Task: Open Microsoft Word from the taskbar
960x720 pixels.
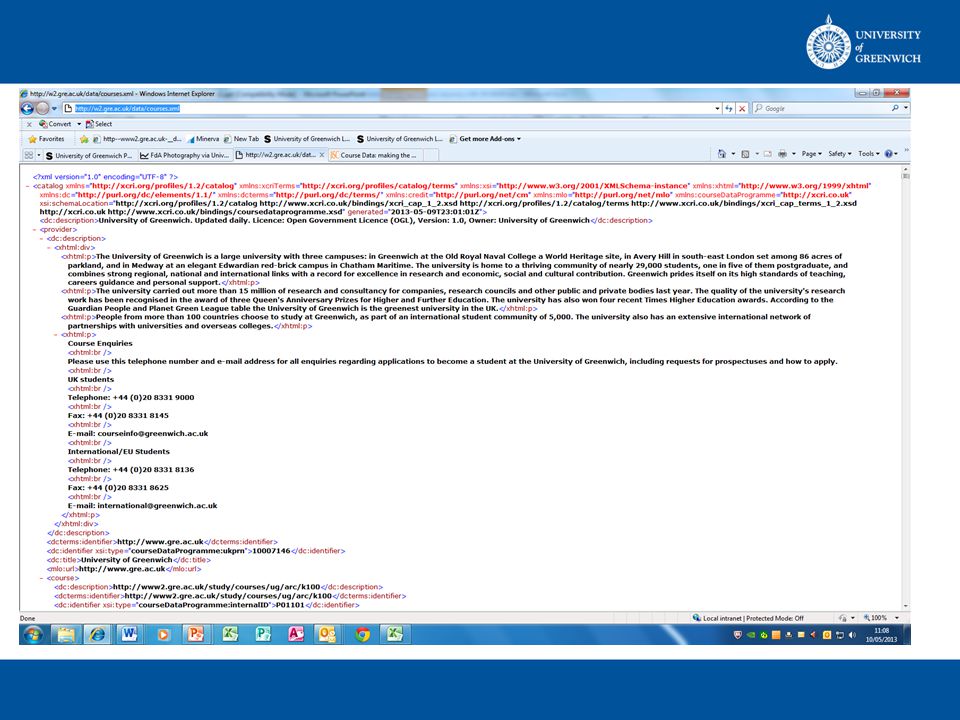Action: tap(130, 634)
